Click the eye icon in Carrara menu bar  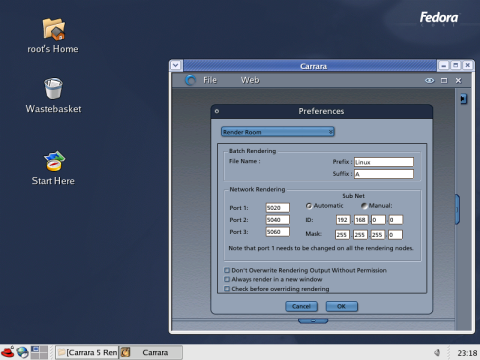click(429, 80)
